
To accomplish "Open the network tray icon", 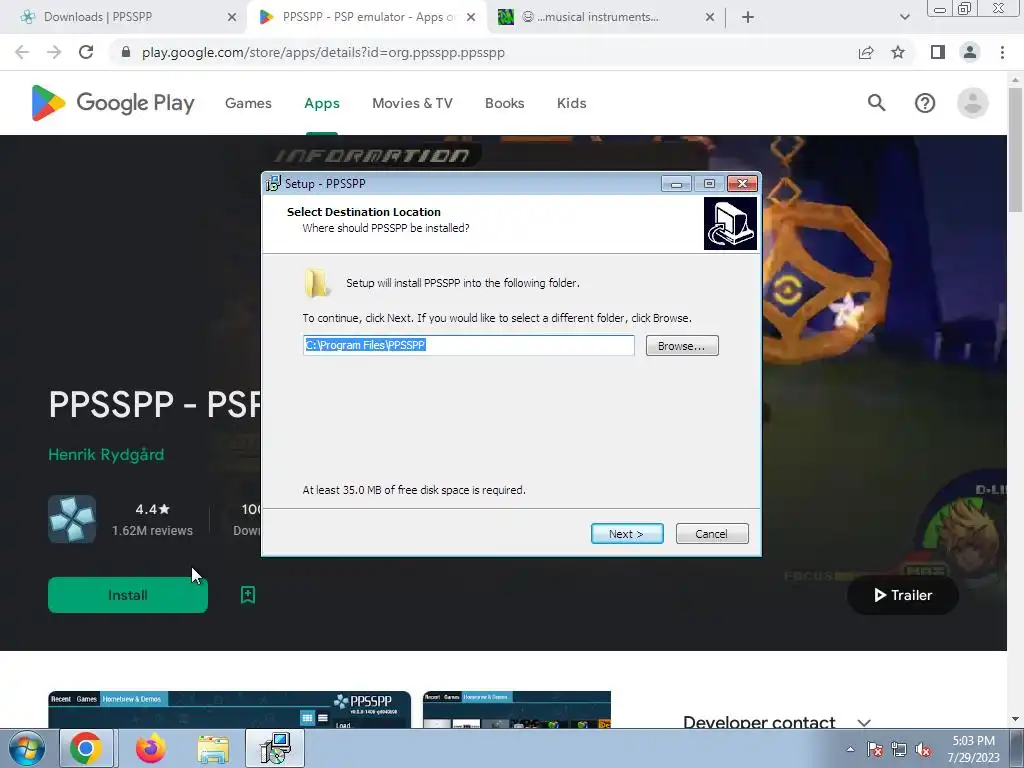I will (x=899, y=750).
